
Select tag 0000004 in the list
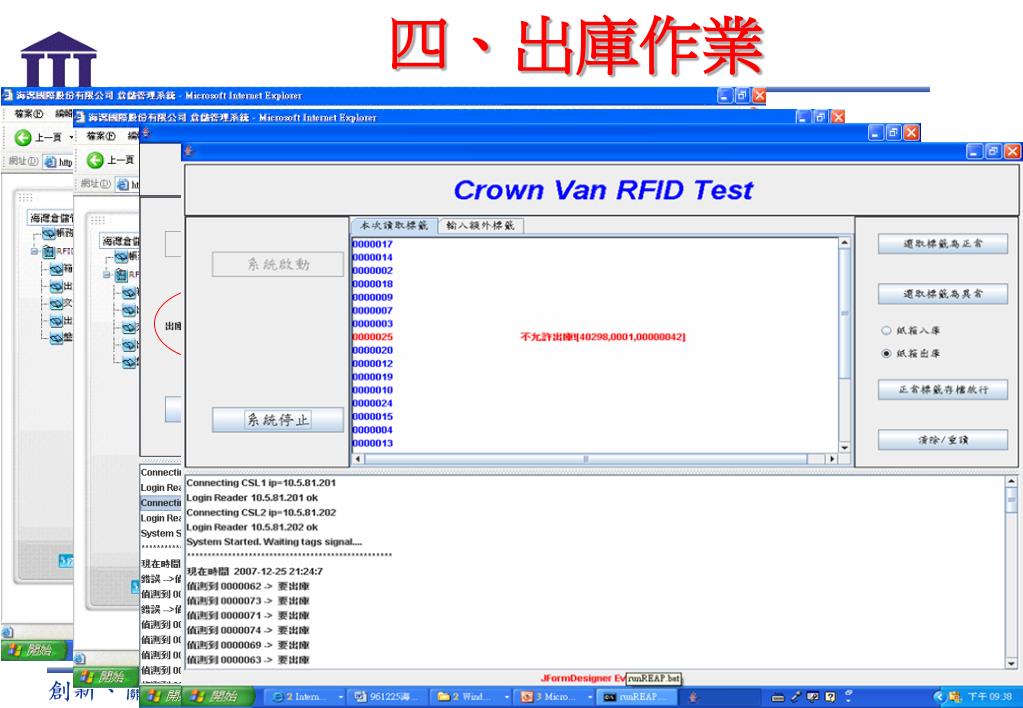tap(373, 429)
